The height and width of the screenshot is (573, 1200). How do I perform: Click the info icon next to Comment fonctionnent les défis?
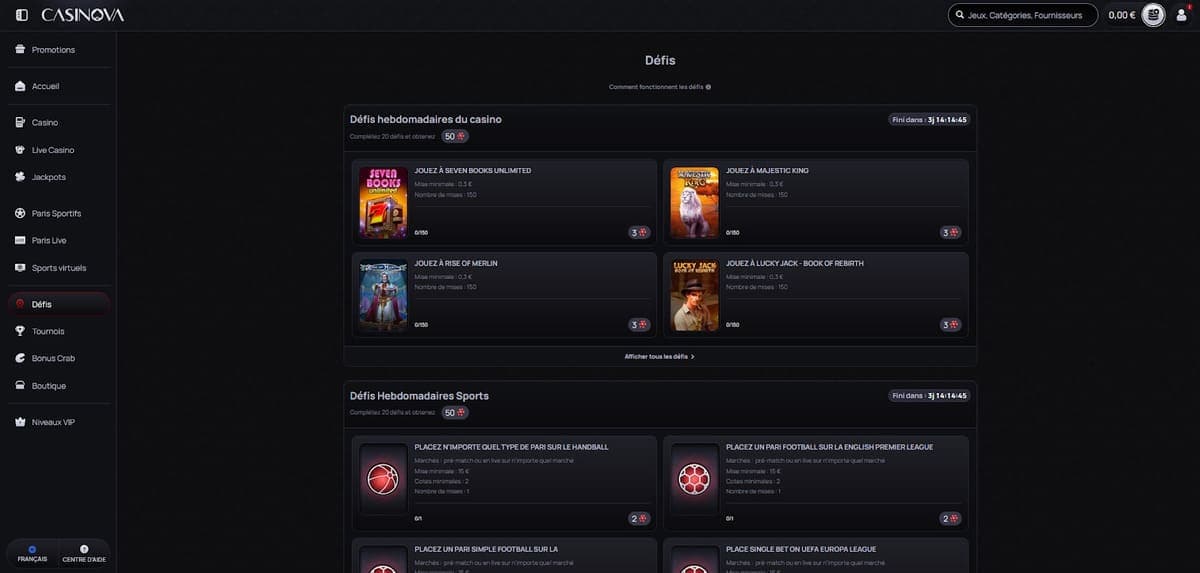pyautogui.click(x=708, y=87)
